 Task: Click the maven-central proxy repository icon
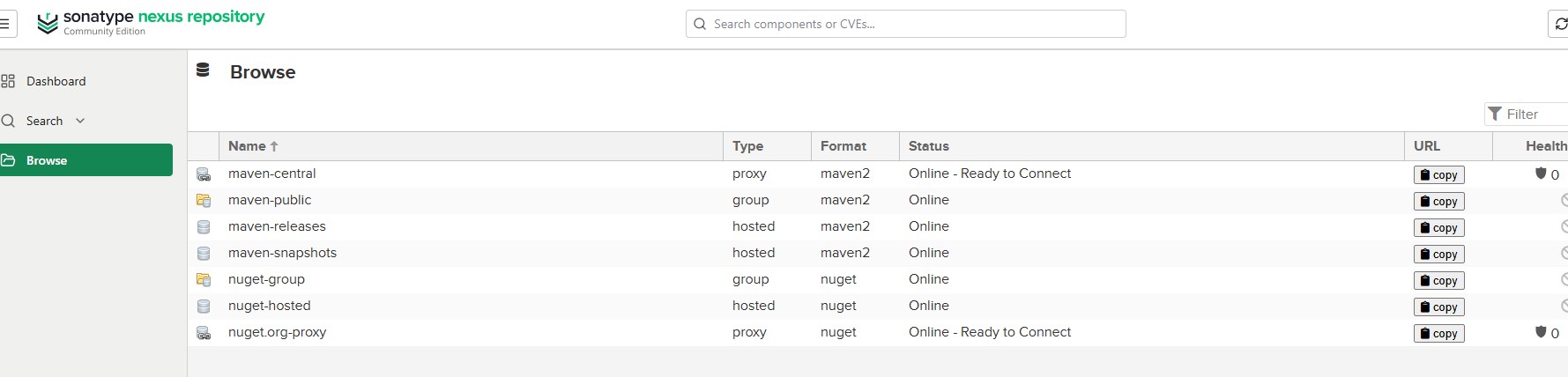click(x=204, y=174)
